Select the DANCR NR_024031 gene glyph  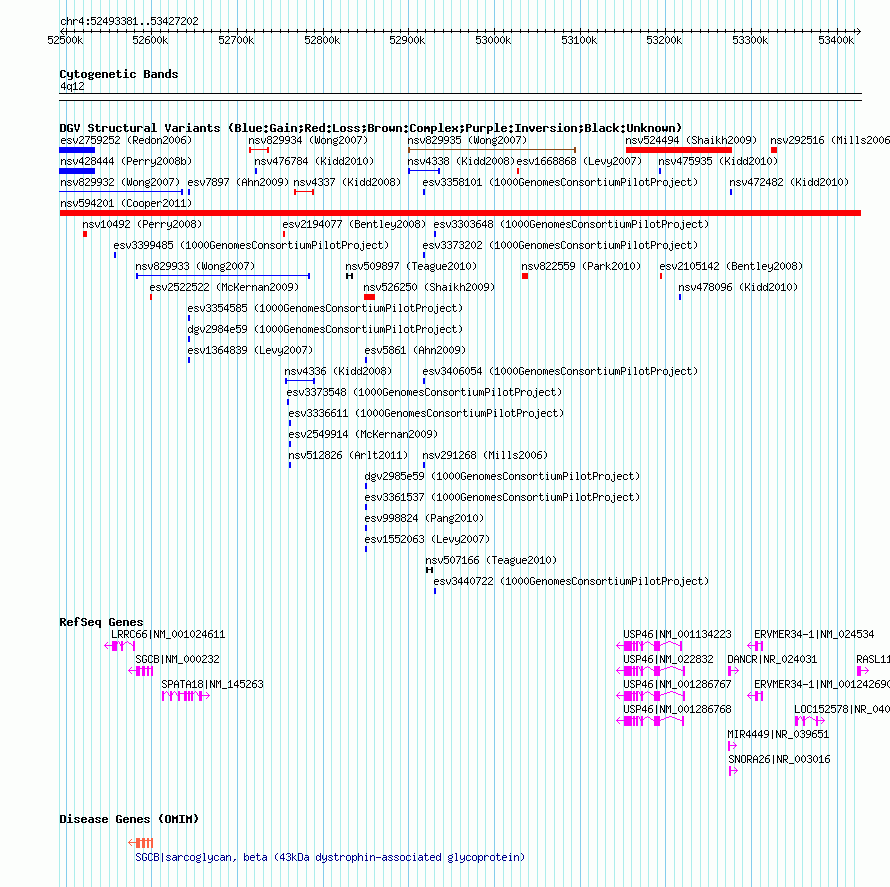(733, 671)
